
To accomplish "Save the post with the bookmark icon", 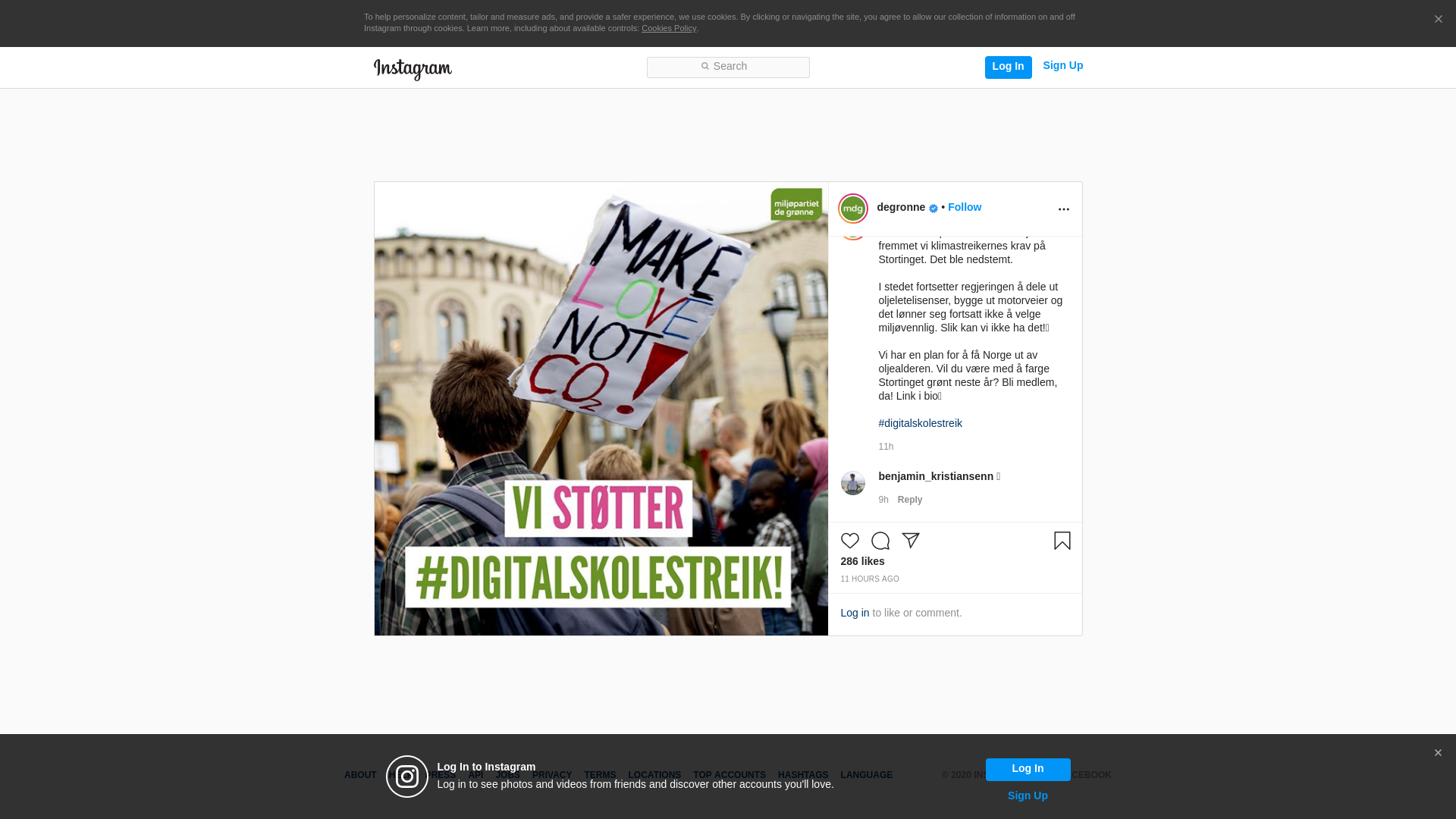I will coord(1062,541).
